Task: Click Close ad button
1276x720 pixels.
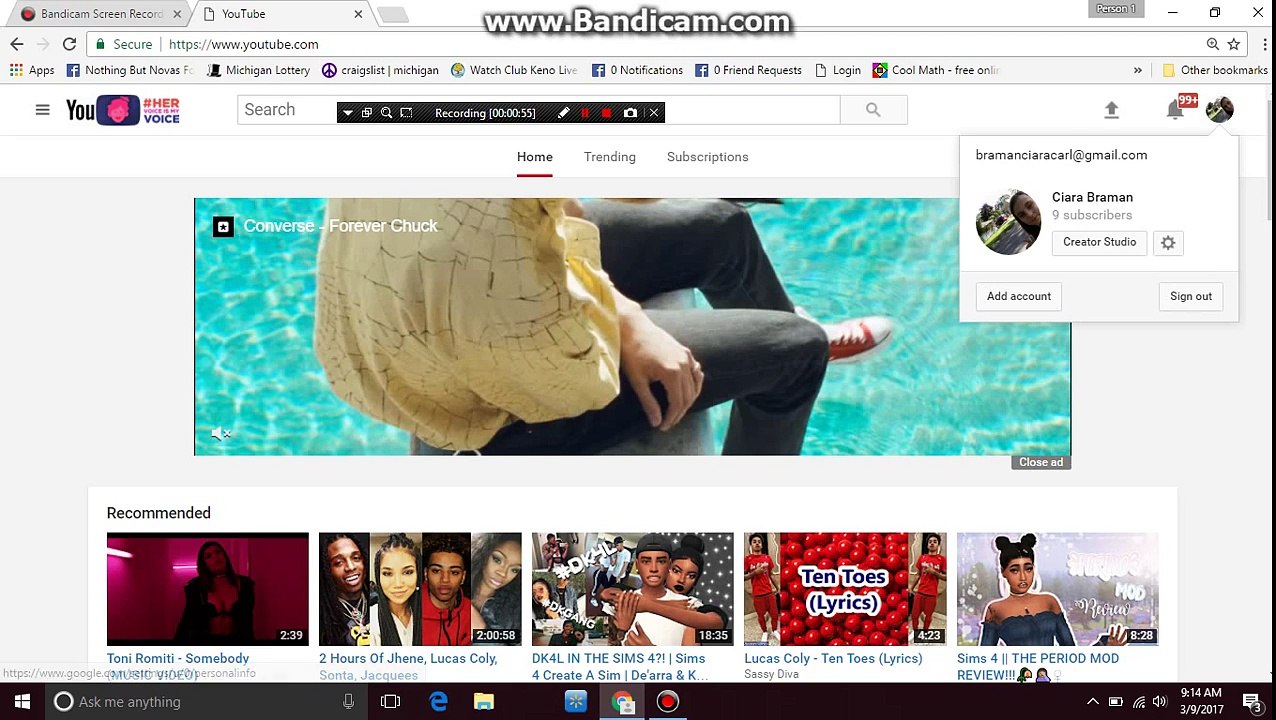Action: point(1041,462)
